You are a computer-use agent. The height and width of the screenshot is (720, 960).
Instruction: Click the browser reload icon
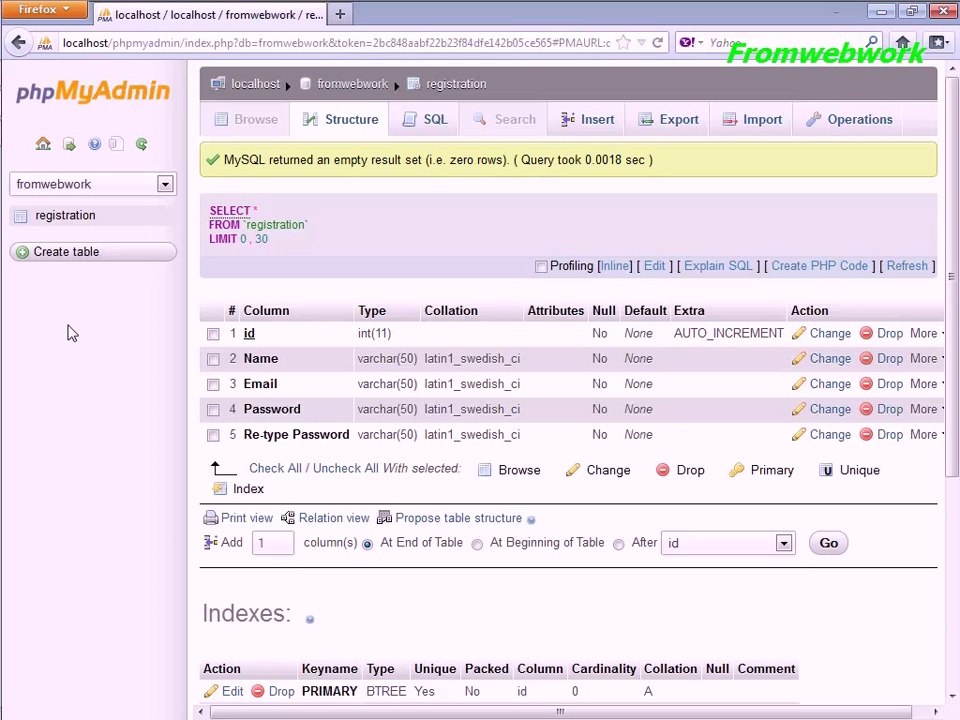[658, 42]
